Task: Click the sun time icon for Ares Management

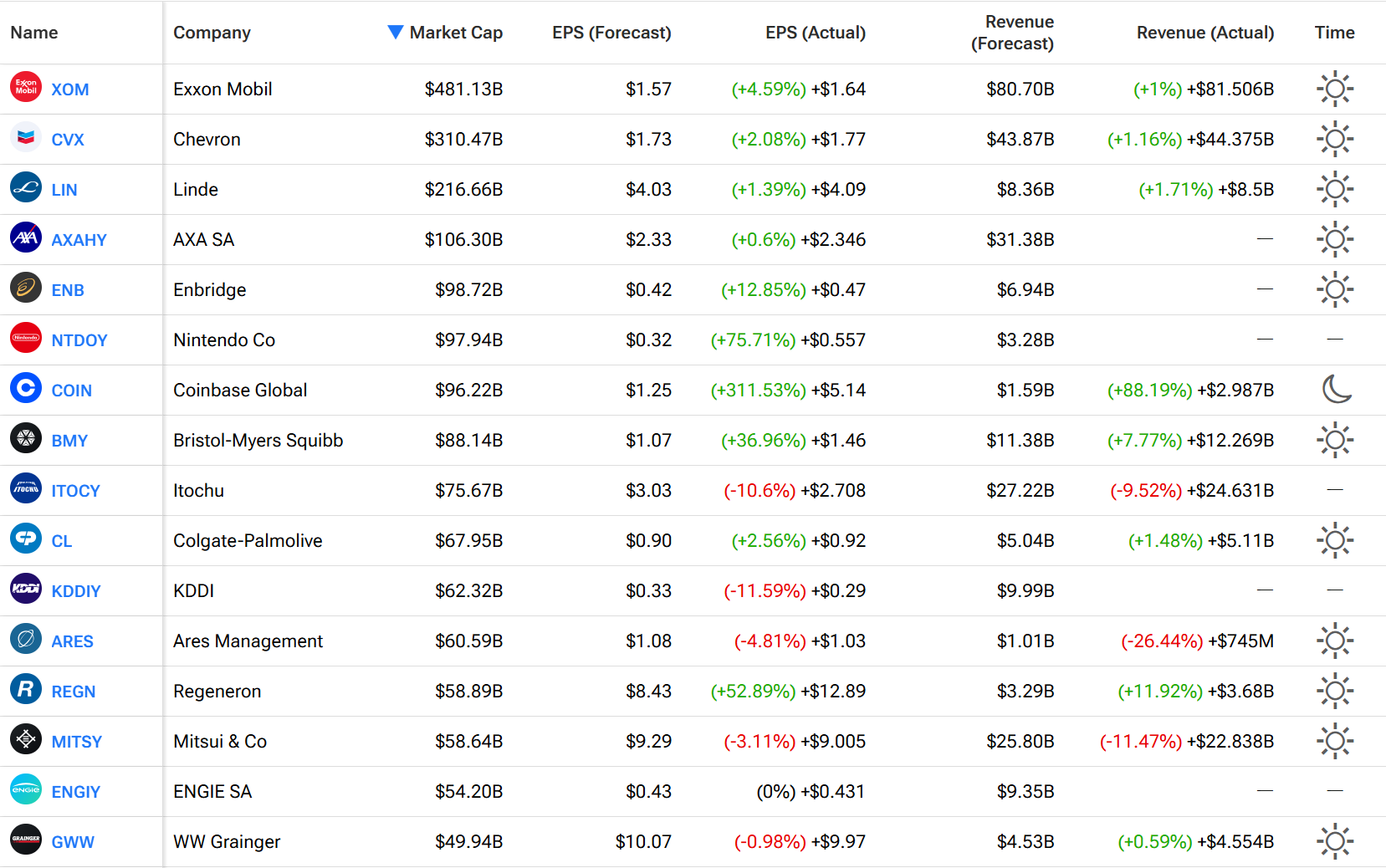Action: (x=1335, y=641)
